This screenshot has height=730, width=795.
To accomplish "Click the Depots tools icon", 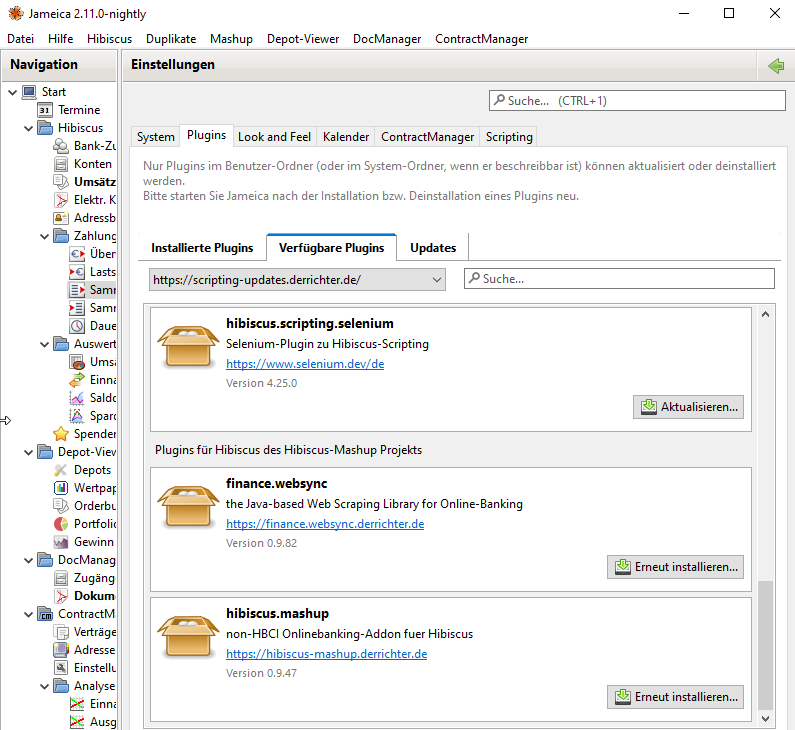I will (x=61, y=470).
